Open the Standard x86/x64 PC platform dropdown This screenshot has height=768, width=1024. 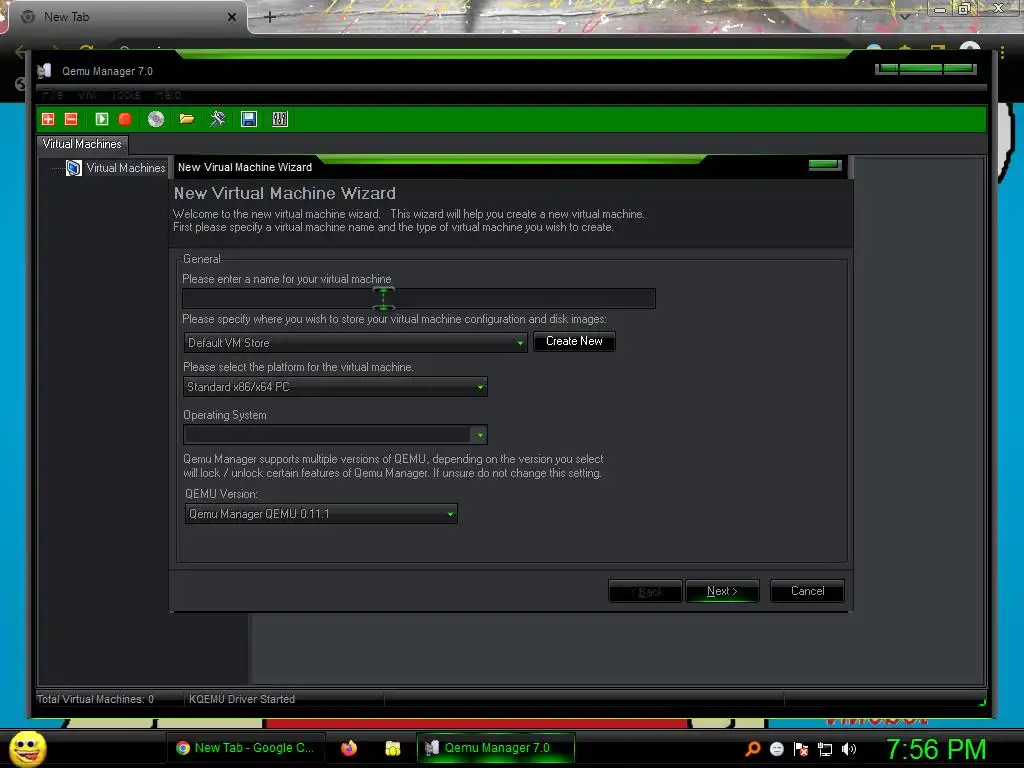tap(335, 387)
